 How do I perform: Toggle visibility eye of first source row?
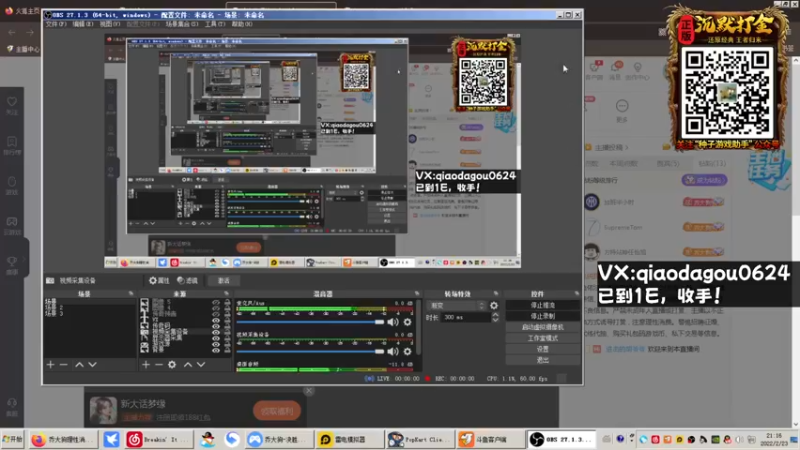coord(216,302)
